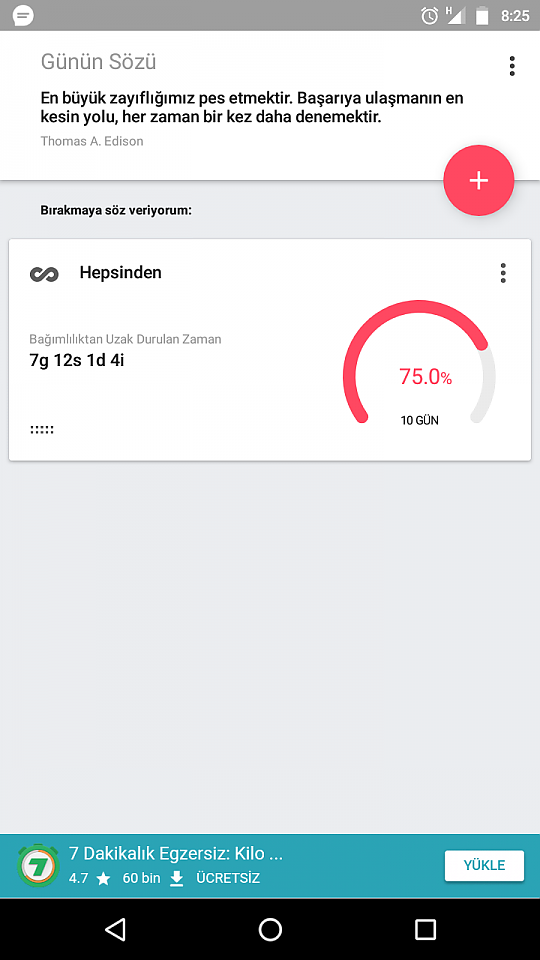
Task: Tap the battery status icon
Action: point(482,15)
